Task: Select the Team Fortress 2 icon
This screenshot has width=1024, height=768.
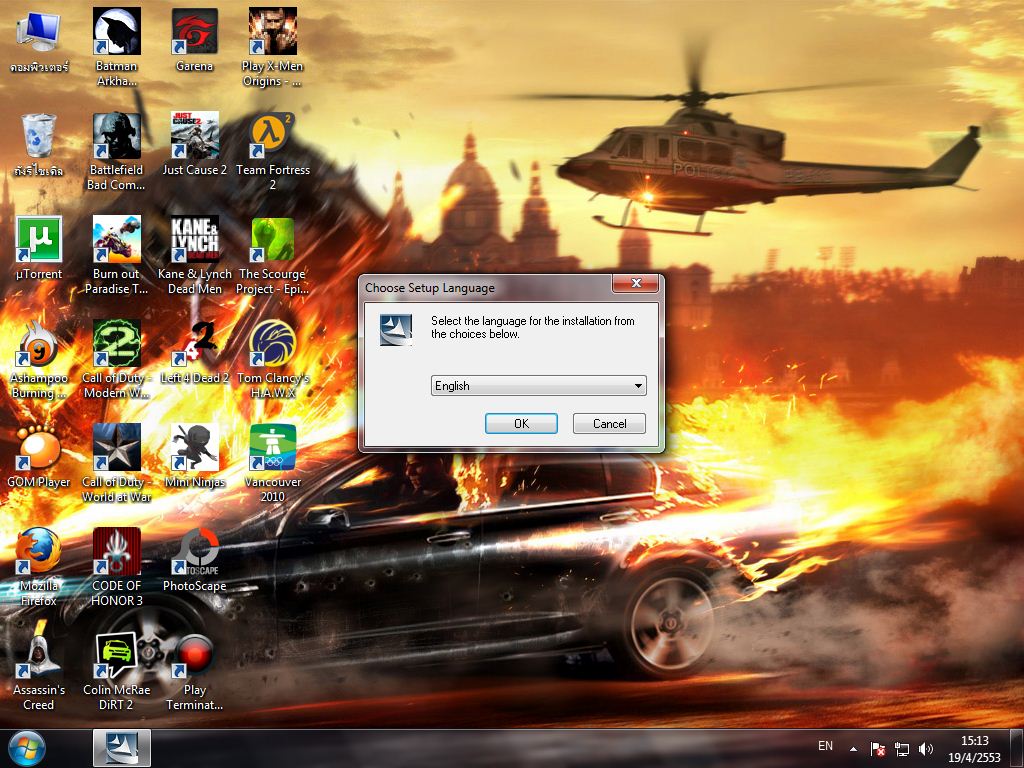Action: [x=272, y=152]
